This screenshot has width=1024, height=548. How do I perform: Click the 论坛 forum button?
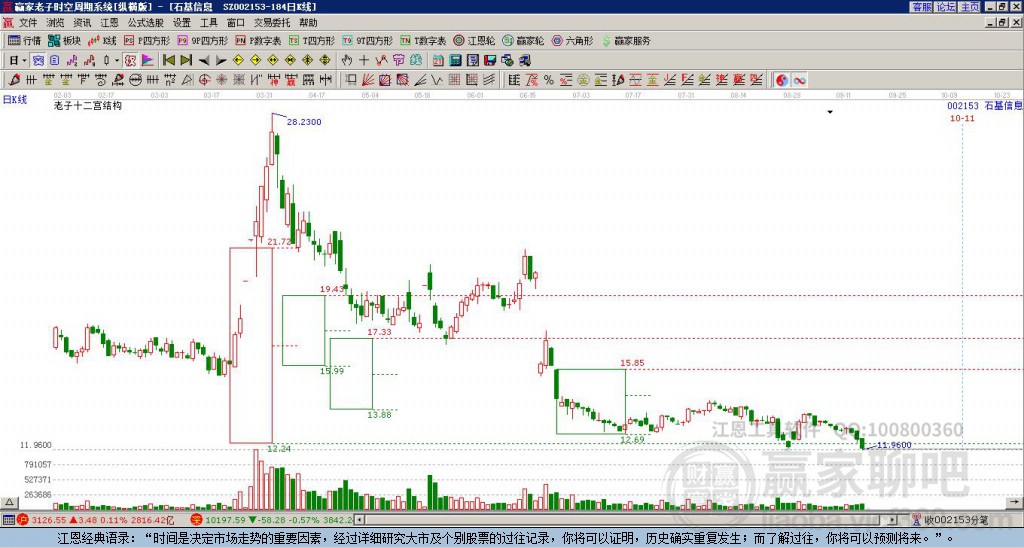946,7
